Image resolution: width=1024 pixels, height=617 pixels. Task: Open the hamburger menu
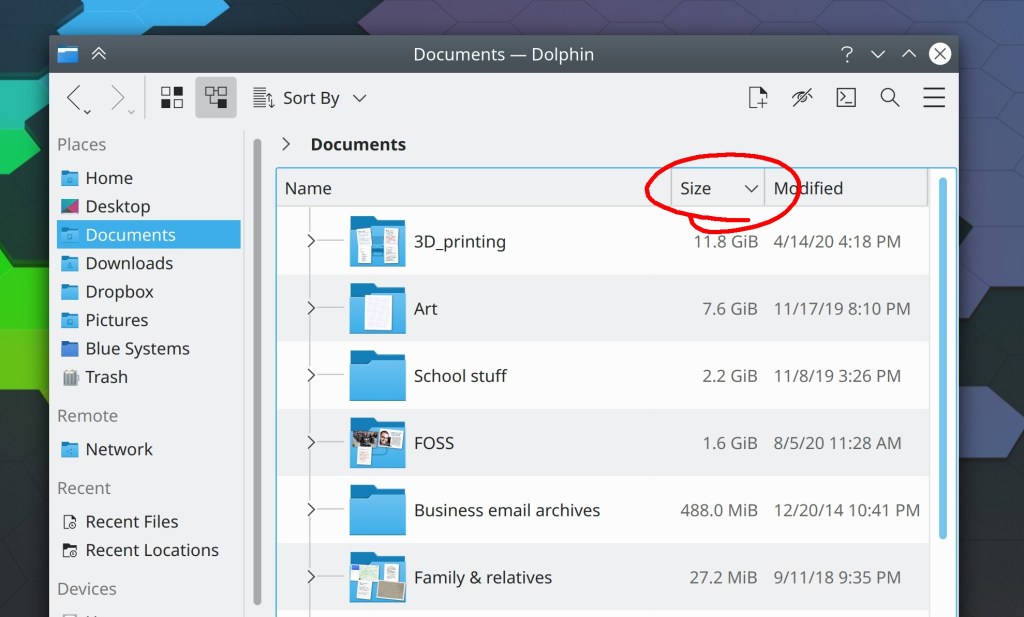click(934, 97)
